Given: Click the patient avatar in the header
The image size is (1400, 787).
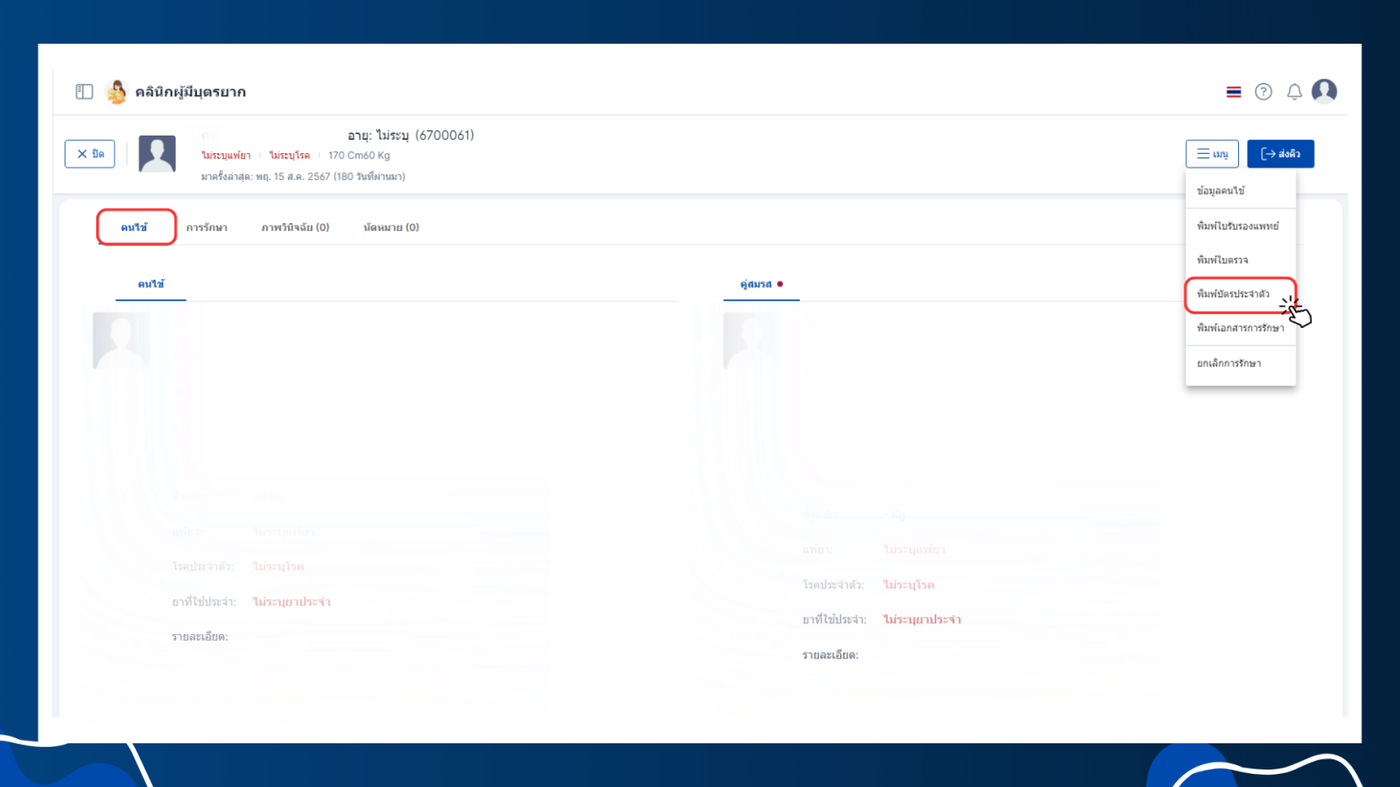Looking at the screenshot, I should [157, 154].
